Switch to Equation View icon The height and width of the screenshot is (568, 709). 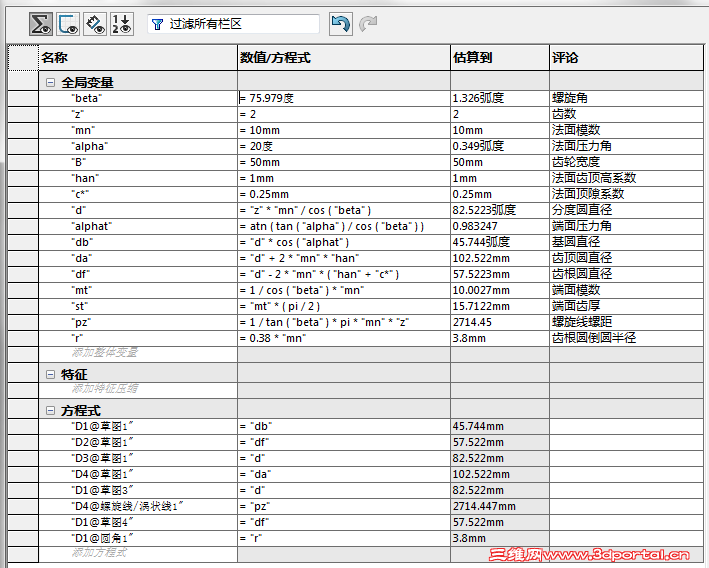(41, 24)
